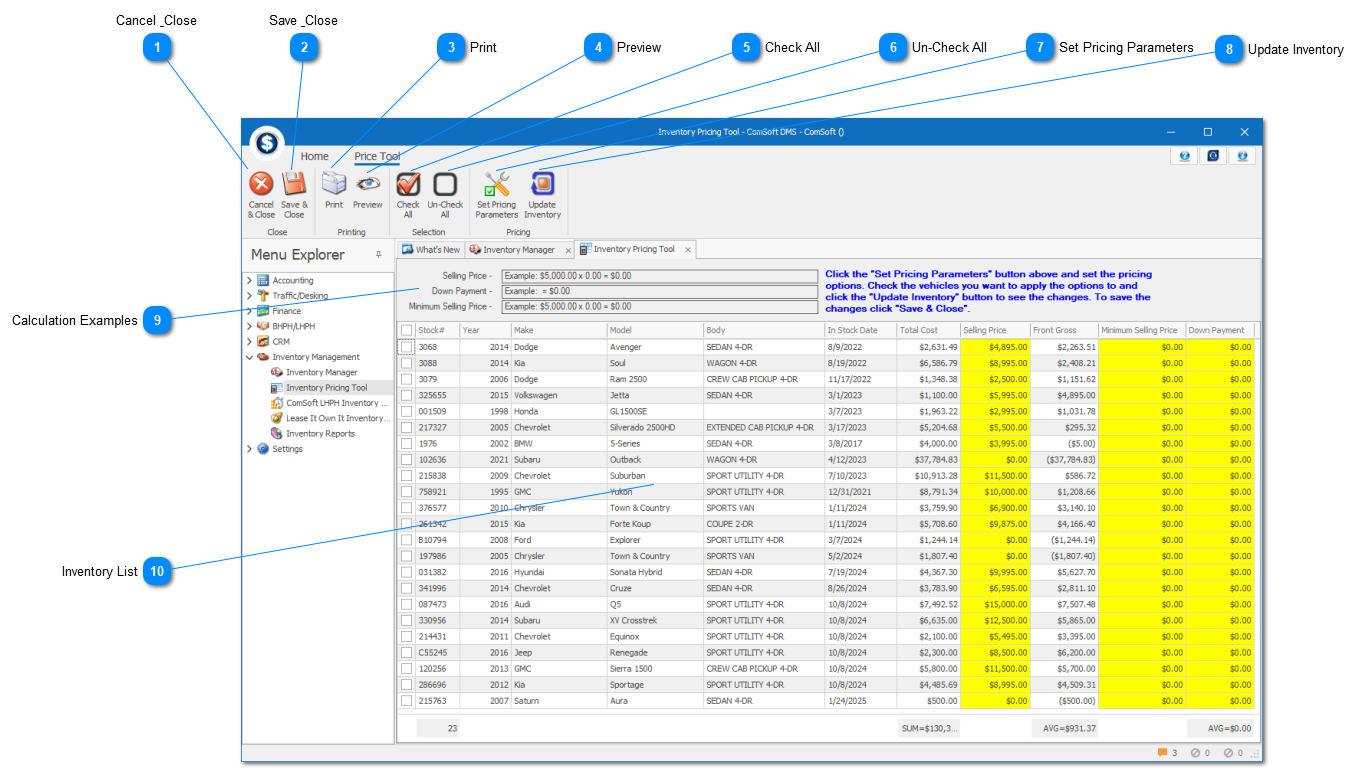Sort by the Selling Price header
Screen dimensions: 1360x771
994,330
